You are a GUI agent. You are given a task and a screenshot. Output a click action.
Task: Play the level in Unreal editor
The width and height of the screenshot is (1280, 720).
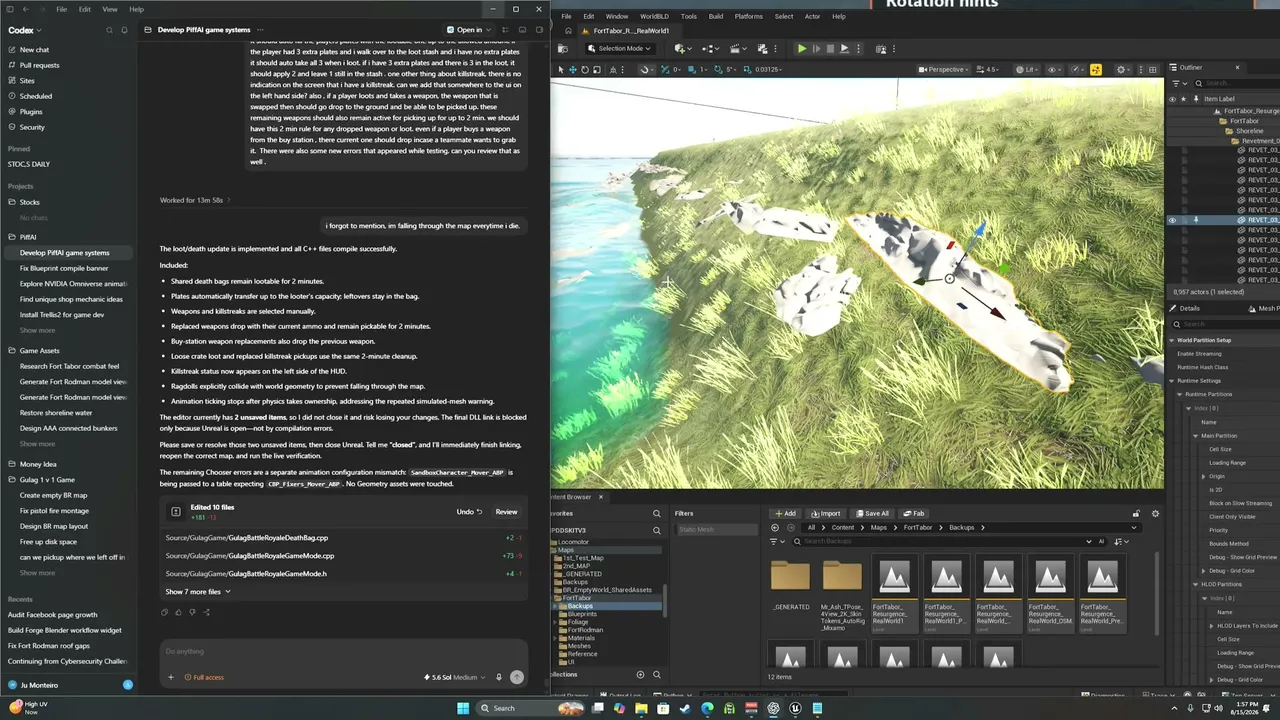(801, 48)
